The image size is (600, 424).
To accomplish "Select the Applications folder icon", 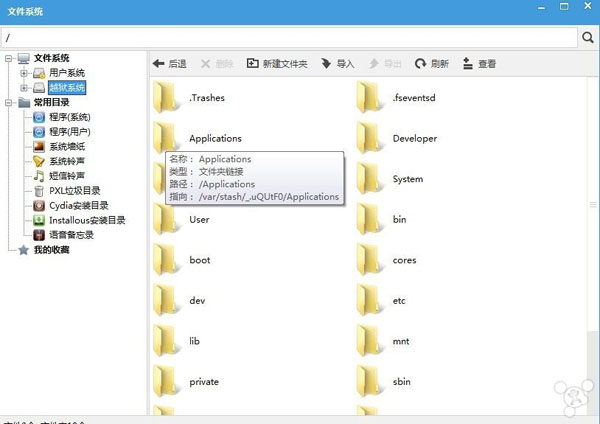I will 165,137.
